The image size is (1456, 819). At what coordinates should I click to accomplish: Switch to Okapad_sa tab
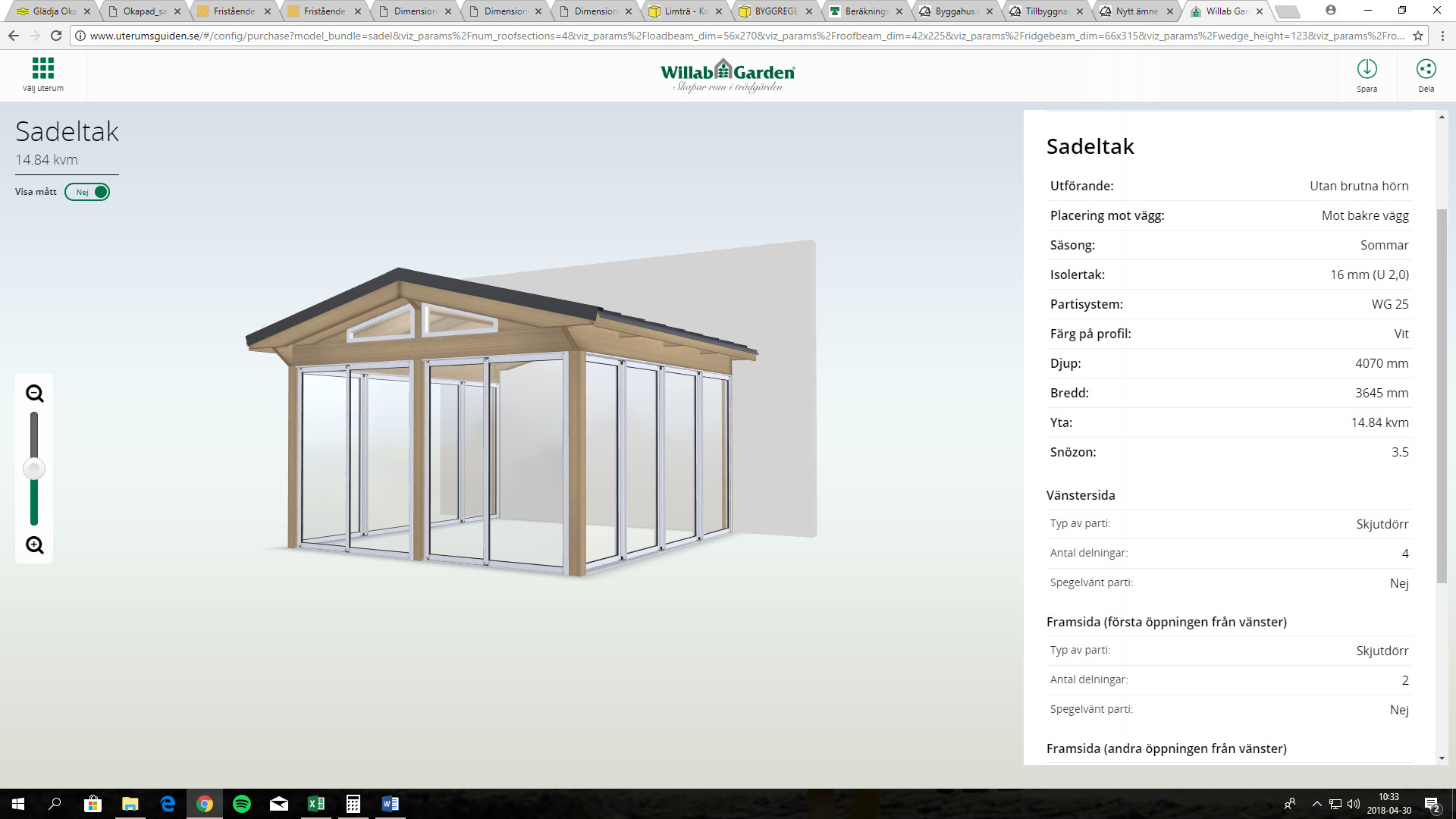[x=144, y=11]
